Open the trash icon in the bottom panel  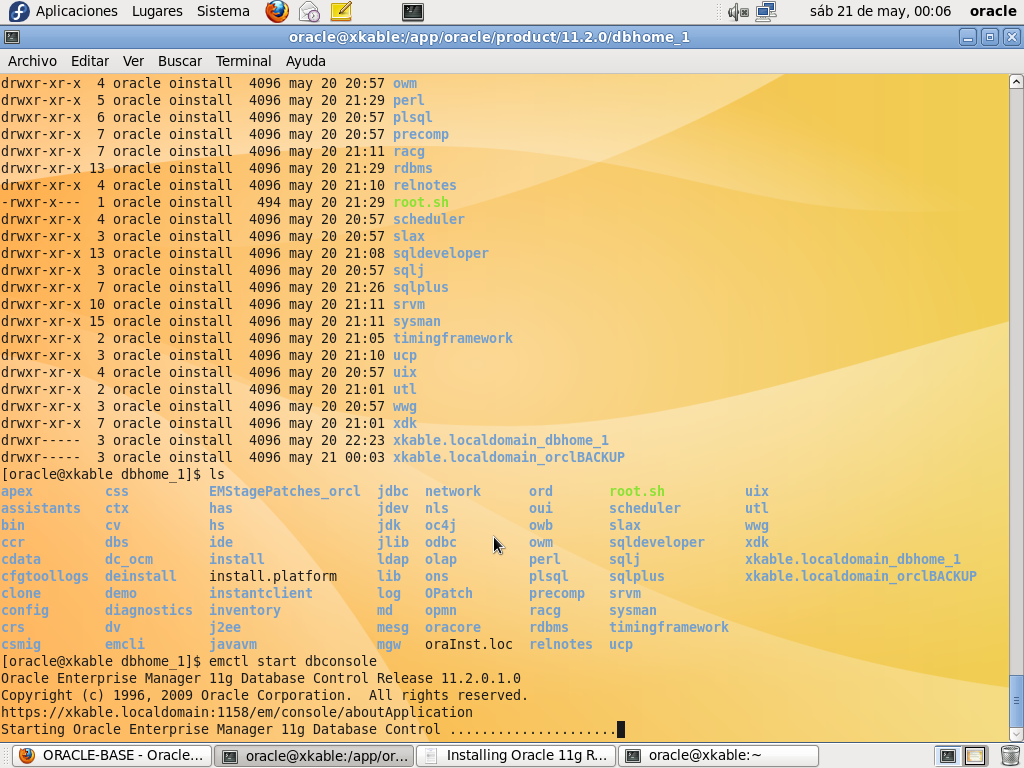[x=1009, y=756]
